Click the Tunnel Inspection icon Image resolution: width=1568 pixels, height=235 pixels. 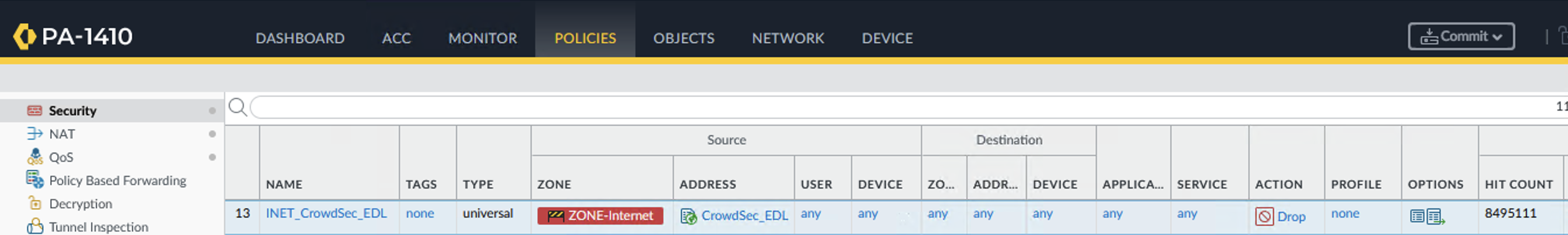coord(35,226)
